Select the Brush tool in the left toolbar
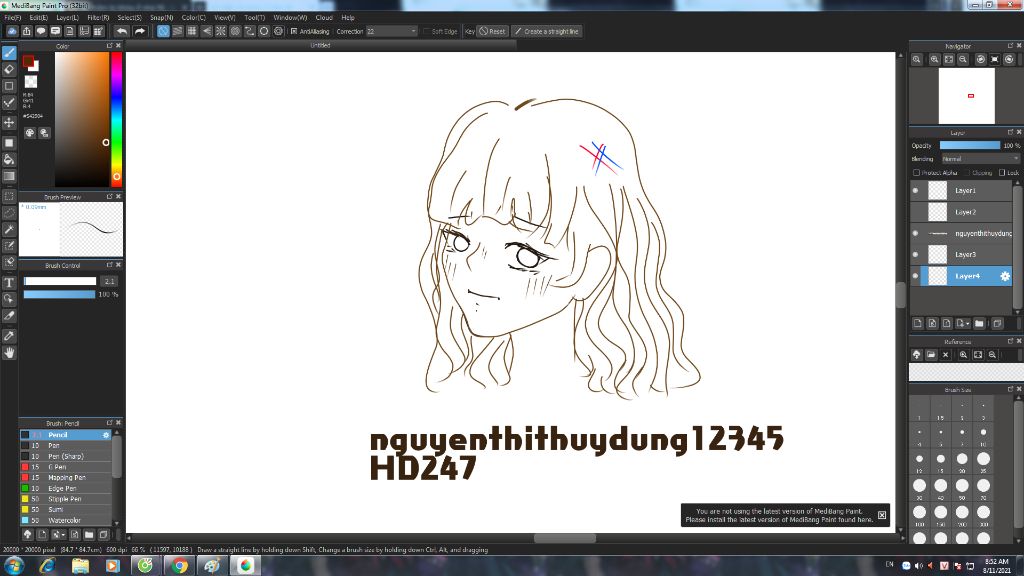Image resolution: width=1024 pixels, height=576 pixels. 9,53
